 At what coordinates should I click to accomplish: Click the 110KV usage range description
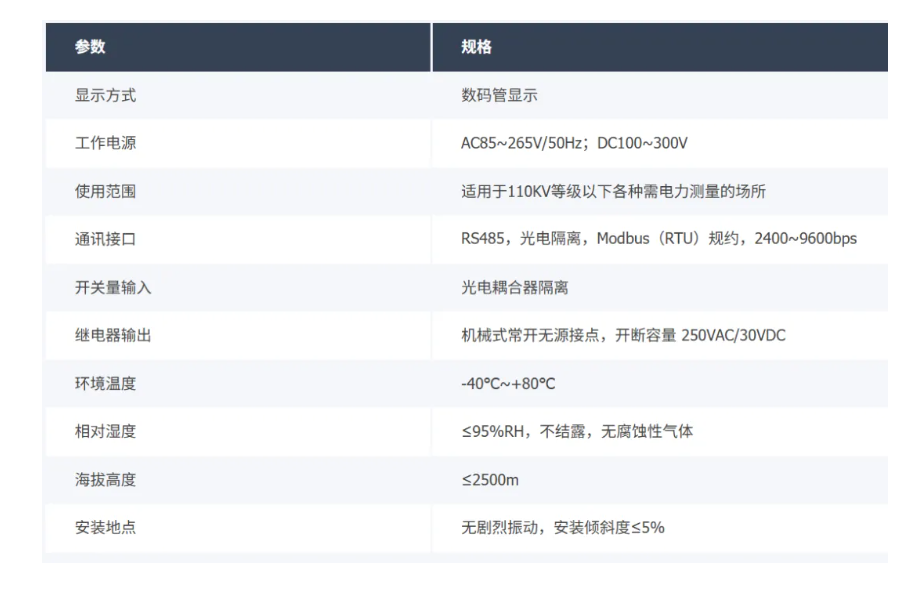(613, 192)
